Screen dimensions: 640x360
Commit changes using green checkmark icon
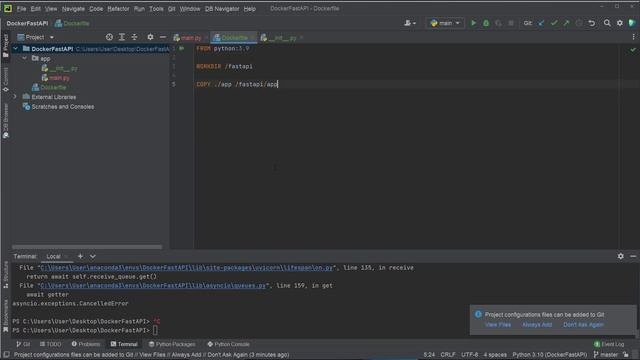click(554, 23)
